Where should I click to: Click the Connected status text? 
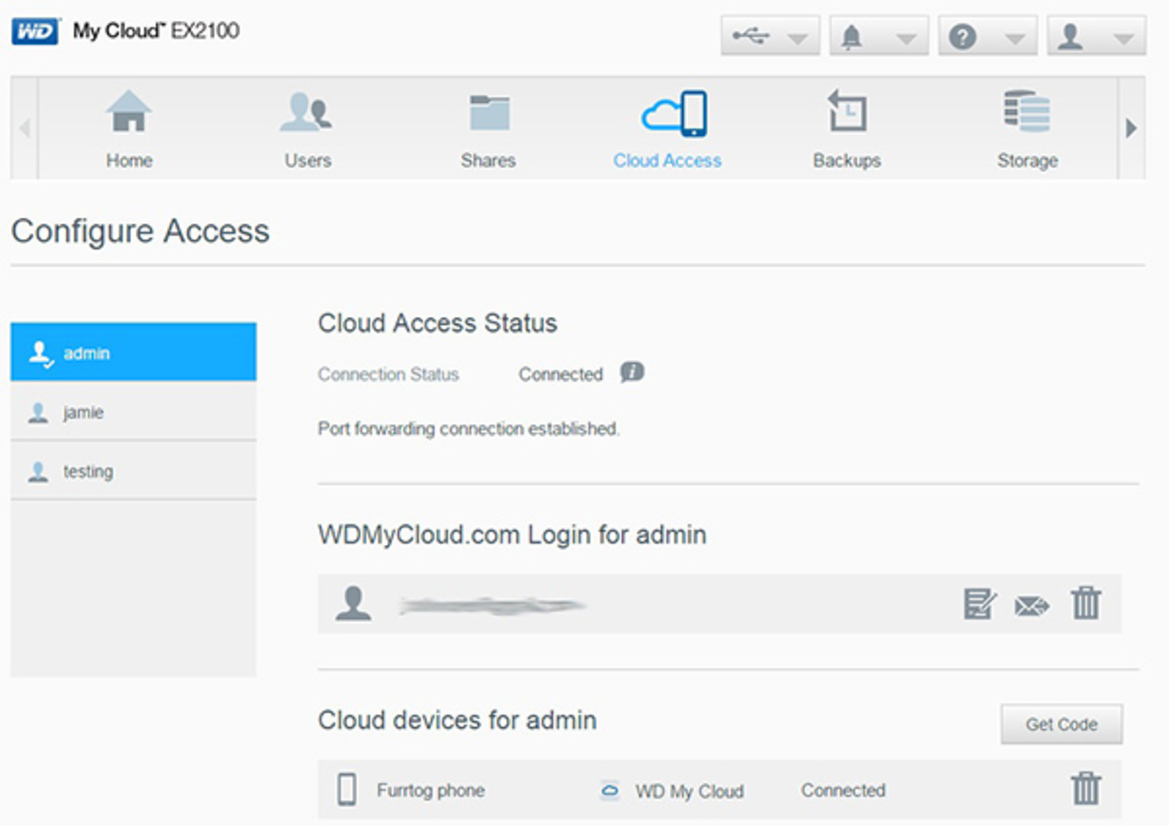(561, 374)
